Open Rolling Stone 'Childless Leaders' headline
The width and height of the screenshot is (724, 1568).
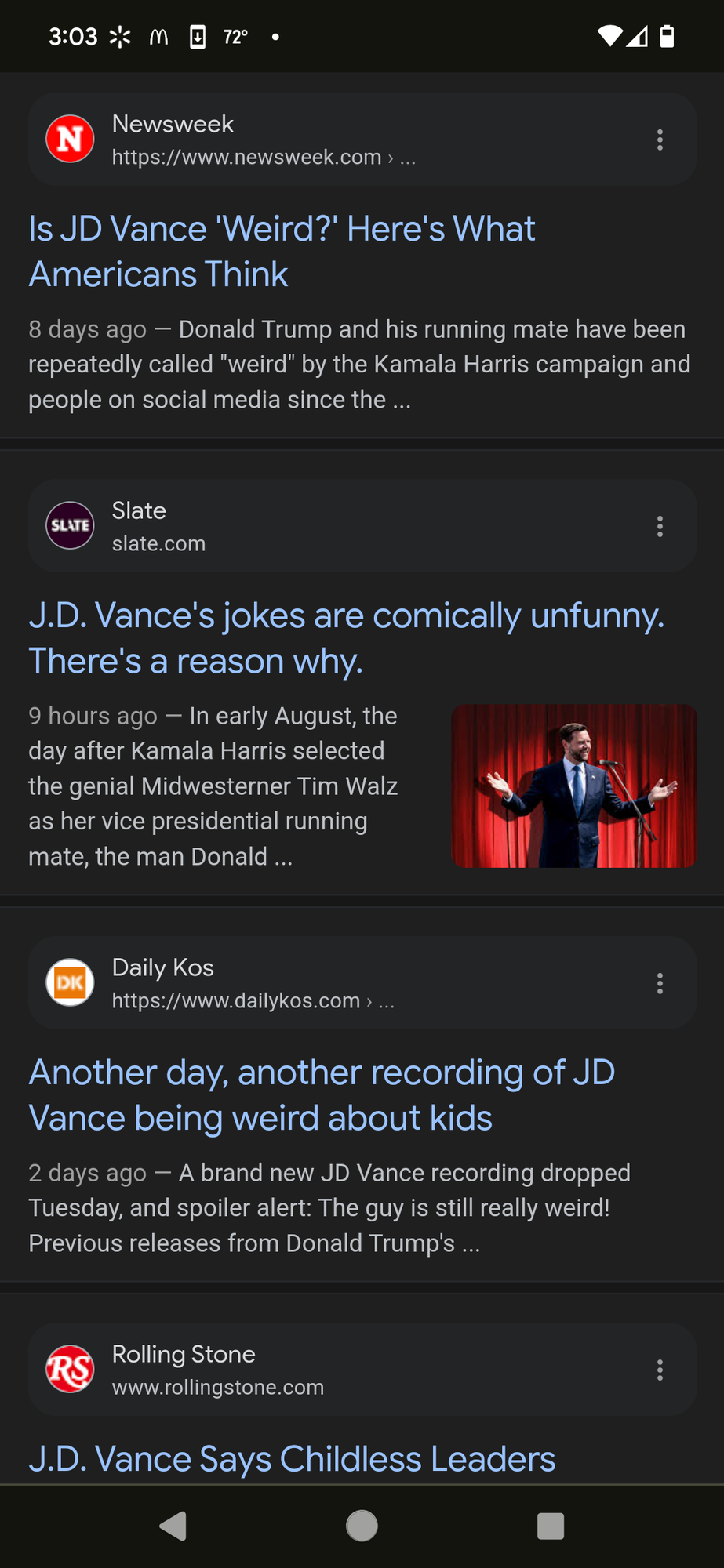click(292, 1459)
